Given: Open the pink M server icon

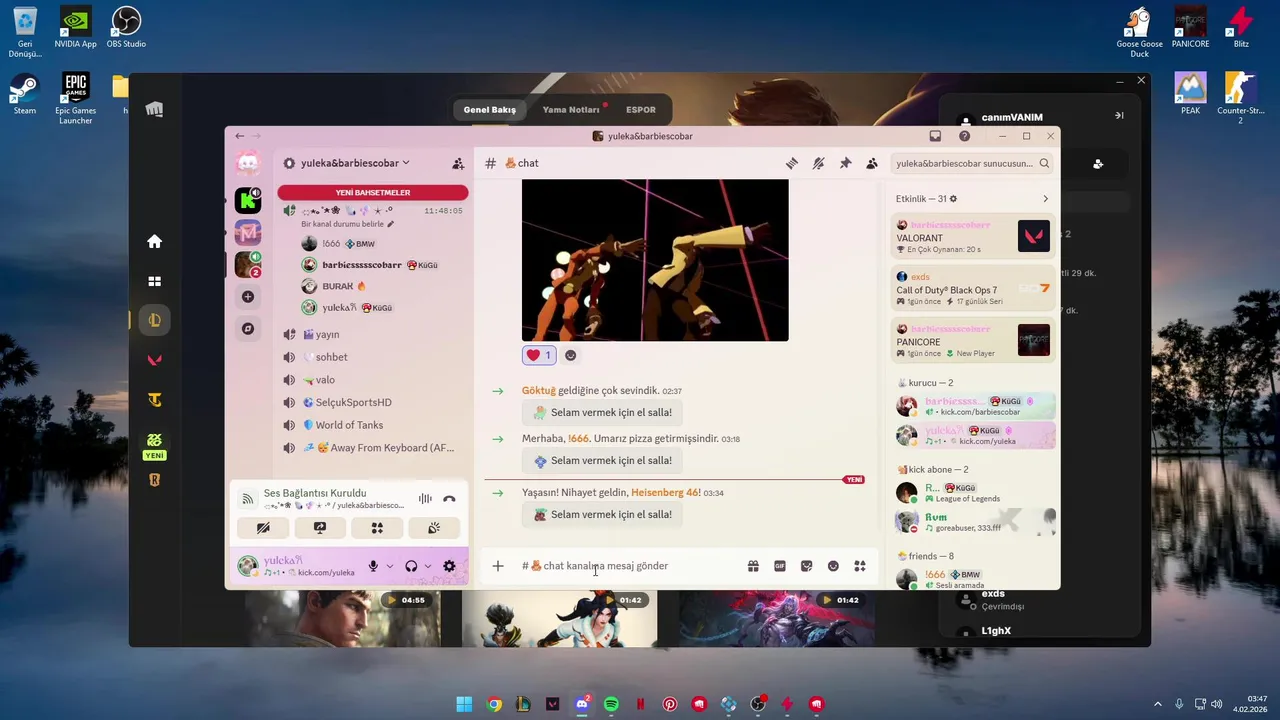Looking at the screenshot, I should click(x=248, y=233).
